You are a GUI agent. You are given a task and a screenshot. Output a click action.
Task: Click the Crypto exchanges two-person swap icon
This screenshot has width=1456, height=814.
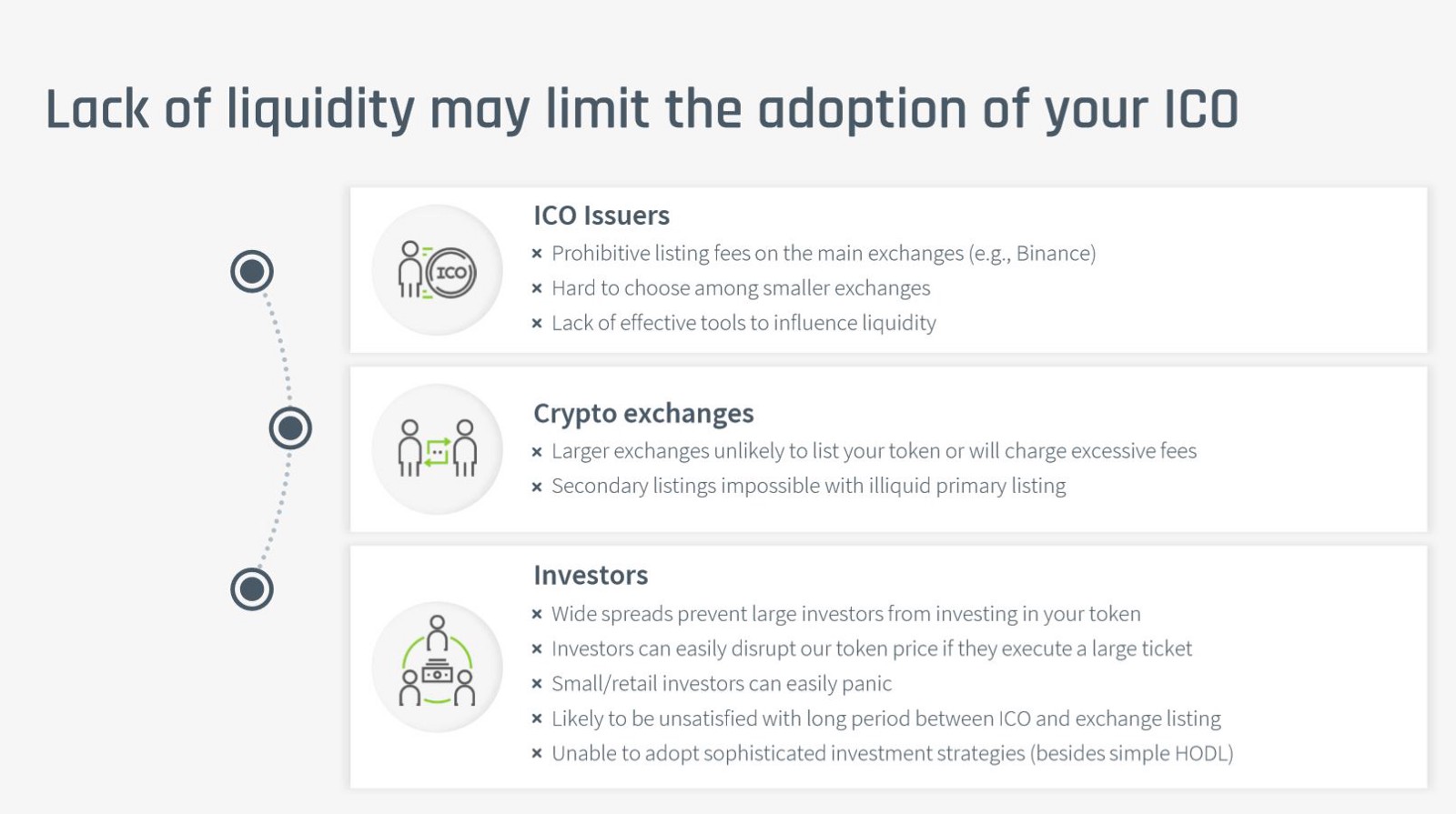[438, 449]
